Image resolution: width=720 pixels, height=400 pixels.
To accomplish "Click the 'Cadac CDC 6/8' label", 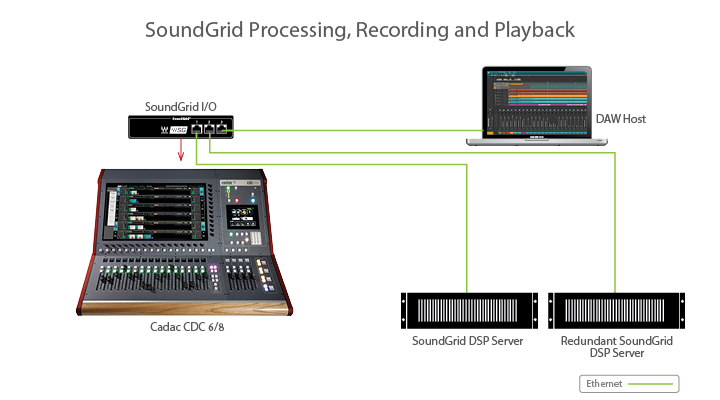I will [x=187, y=327].
